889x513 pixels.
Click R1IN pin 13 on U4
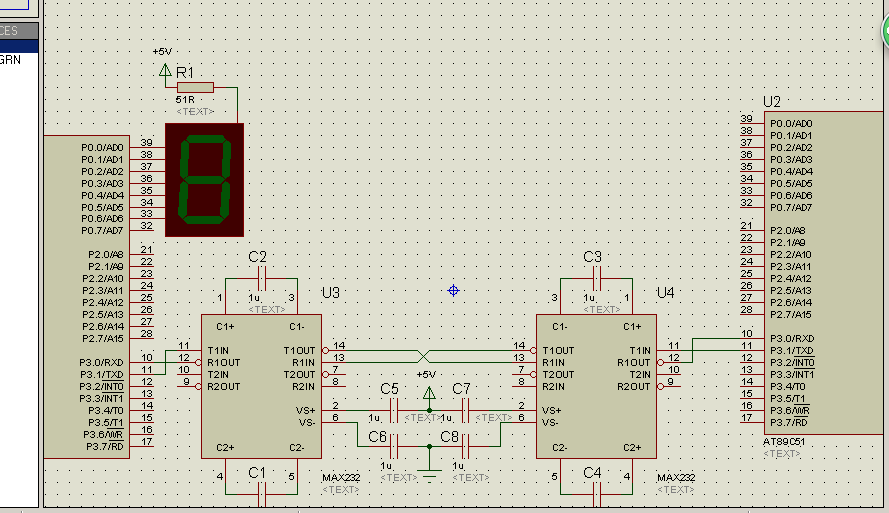(524, 362)
